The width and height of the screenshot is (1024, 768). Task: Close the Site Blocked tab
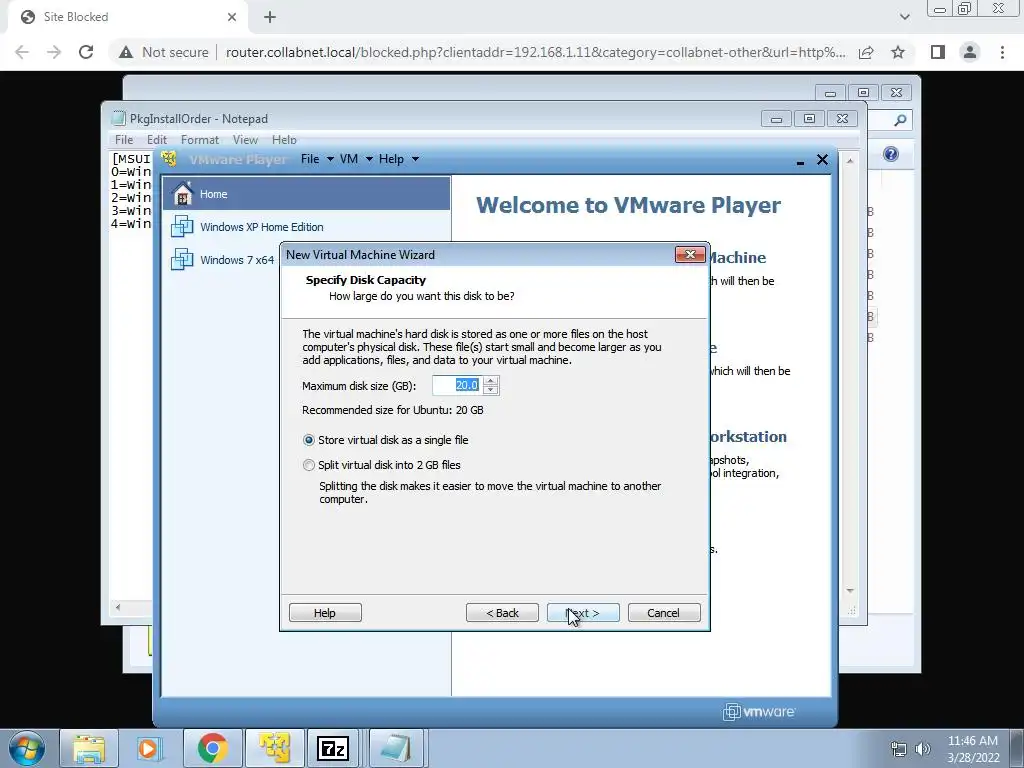[231, 17]
